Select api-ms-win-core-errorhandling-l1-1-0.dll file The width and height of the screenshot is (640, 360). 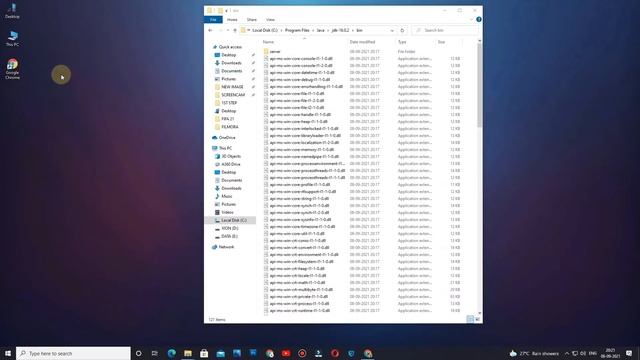point(306,87)
